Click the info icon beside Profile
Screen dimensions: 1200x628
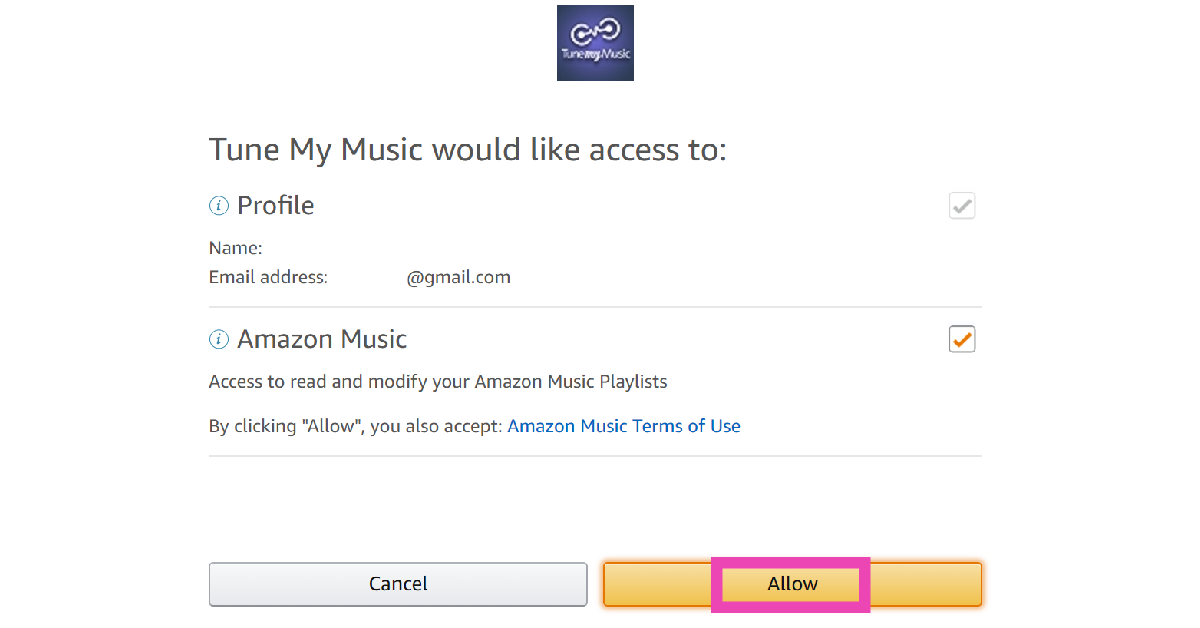click(218, 206)
